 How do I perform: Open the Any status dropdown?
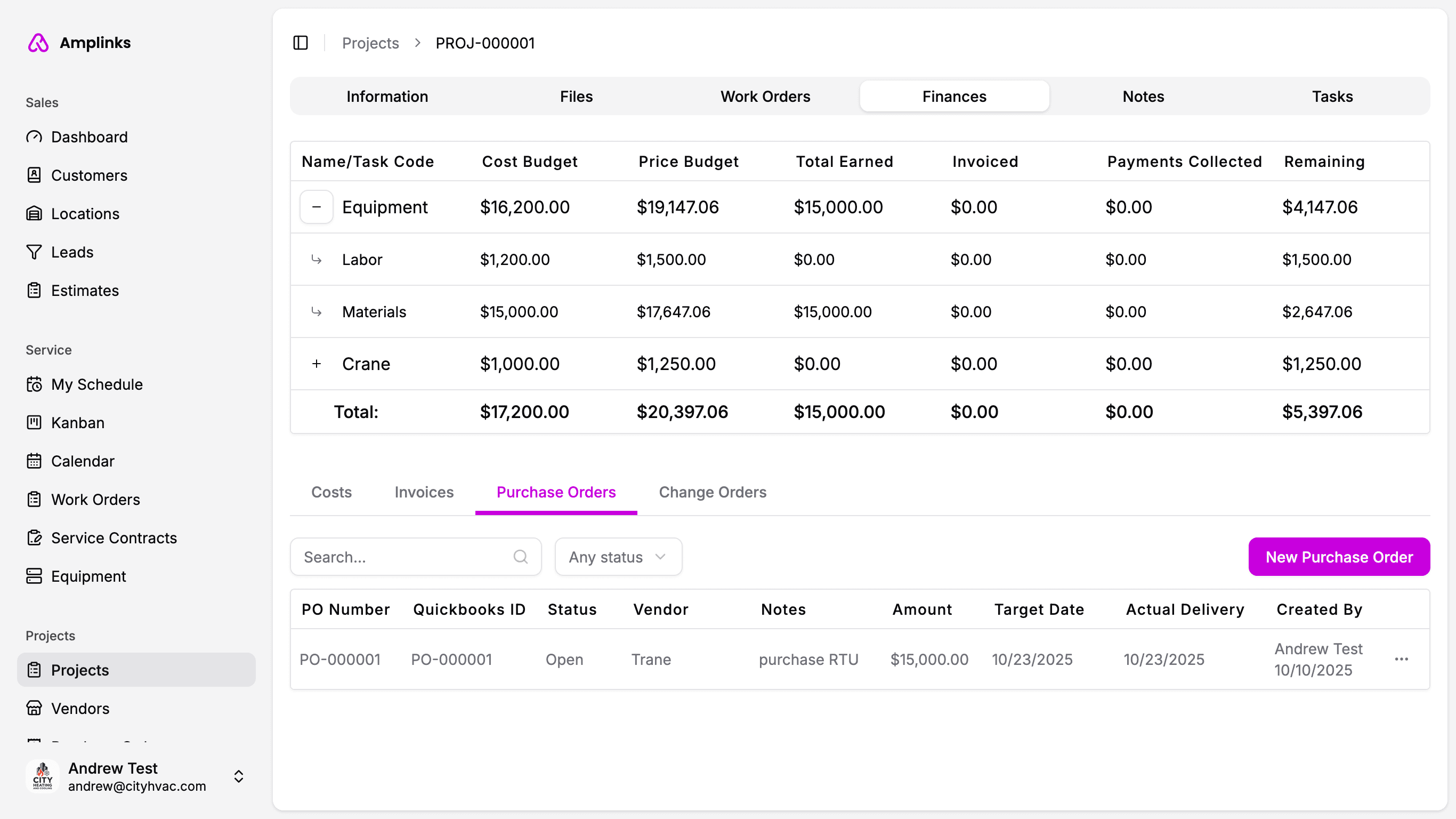point(618,557)
